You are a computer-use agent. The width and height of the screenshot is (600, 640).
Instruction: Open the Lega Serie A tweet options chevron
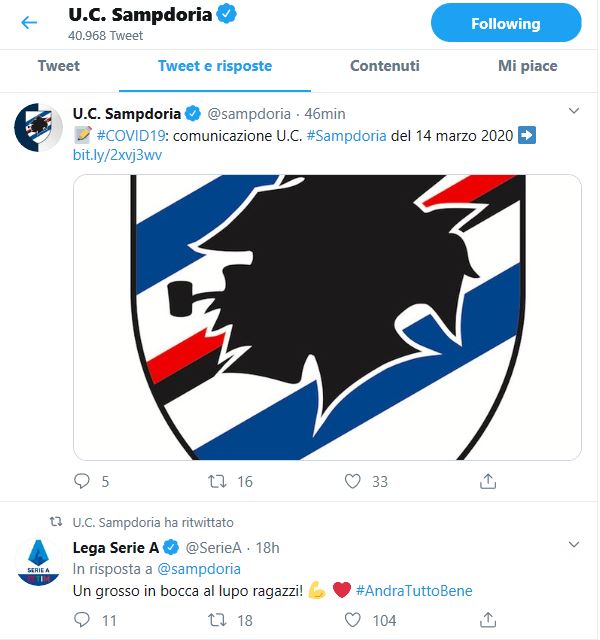[573, 545]
